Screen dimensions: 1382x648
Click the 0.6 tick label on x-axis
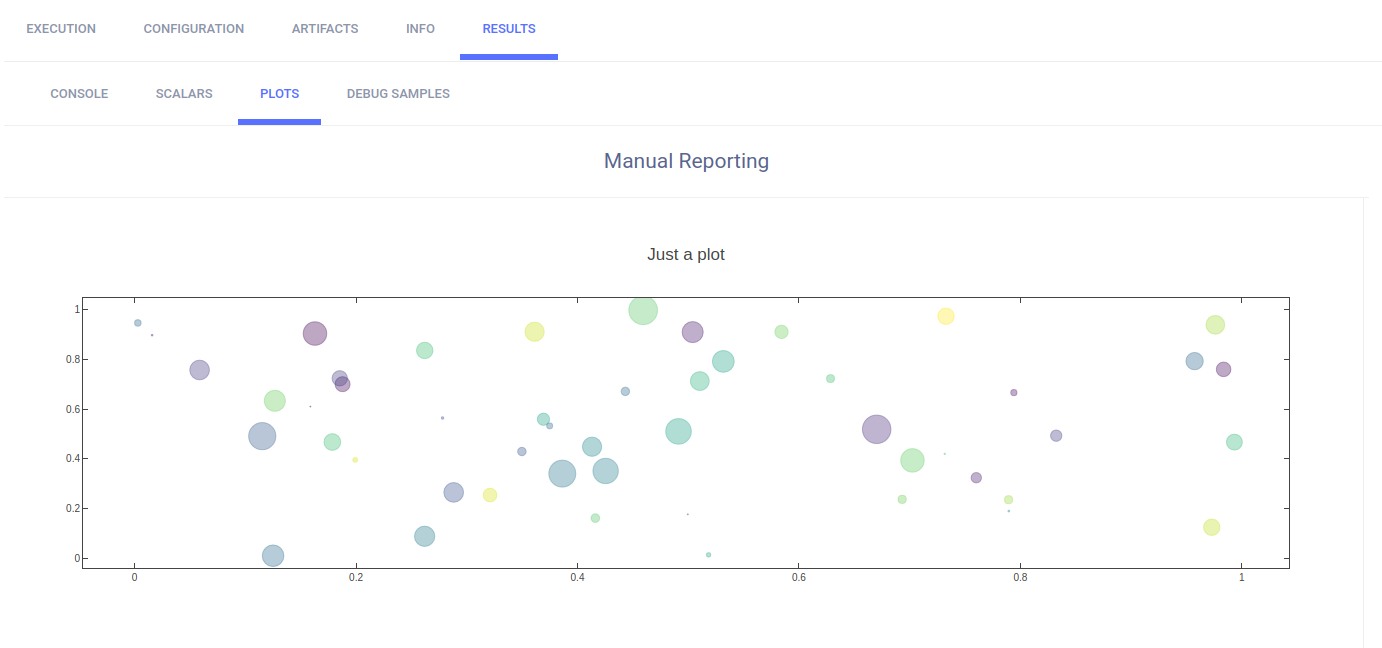pos(799,578)
